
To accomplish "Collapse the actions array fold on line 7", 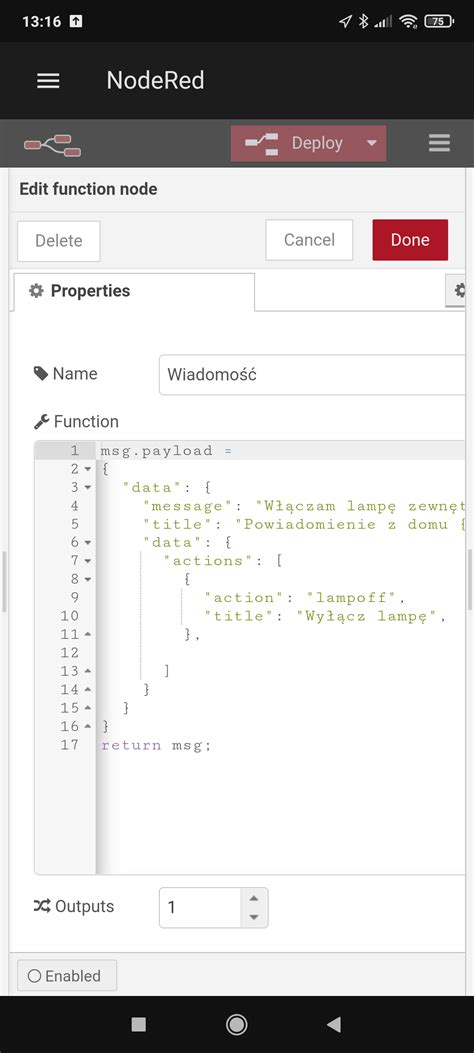I will 88,560.
